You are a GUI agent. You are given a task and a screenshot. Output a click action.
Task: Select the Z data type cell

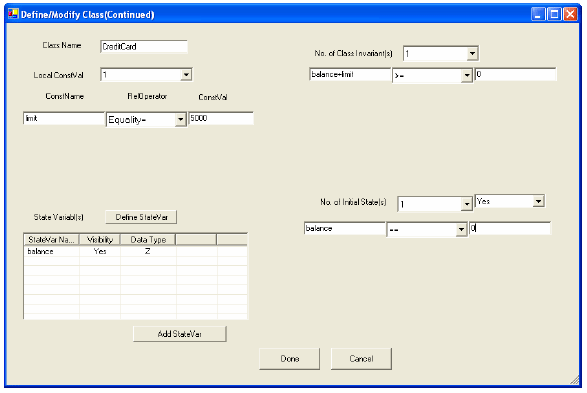click(148, 252)
